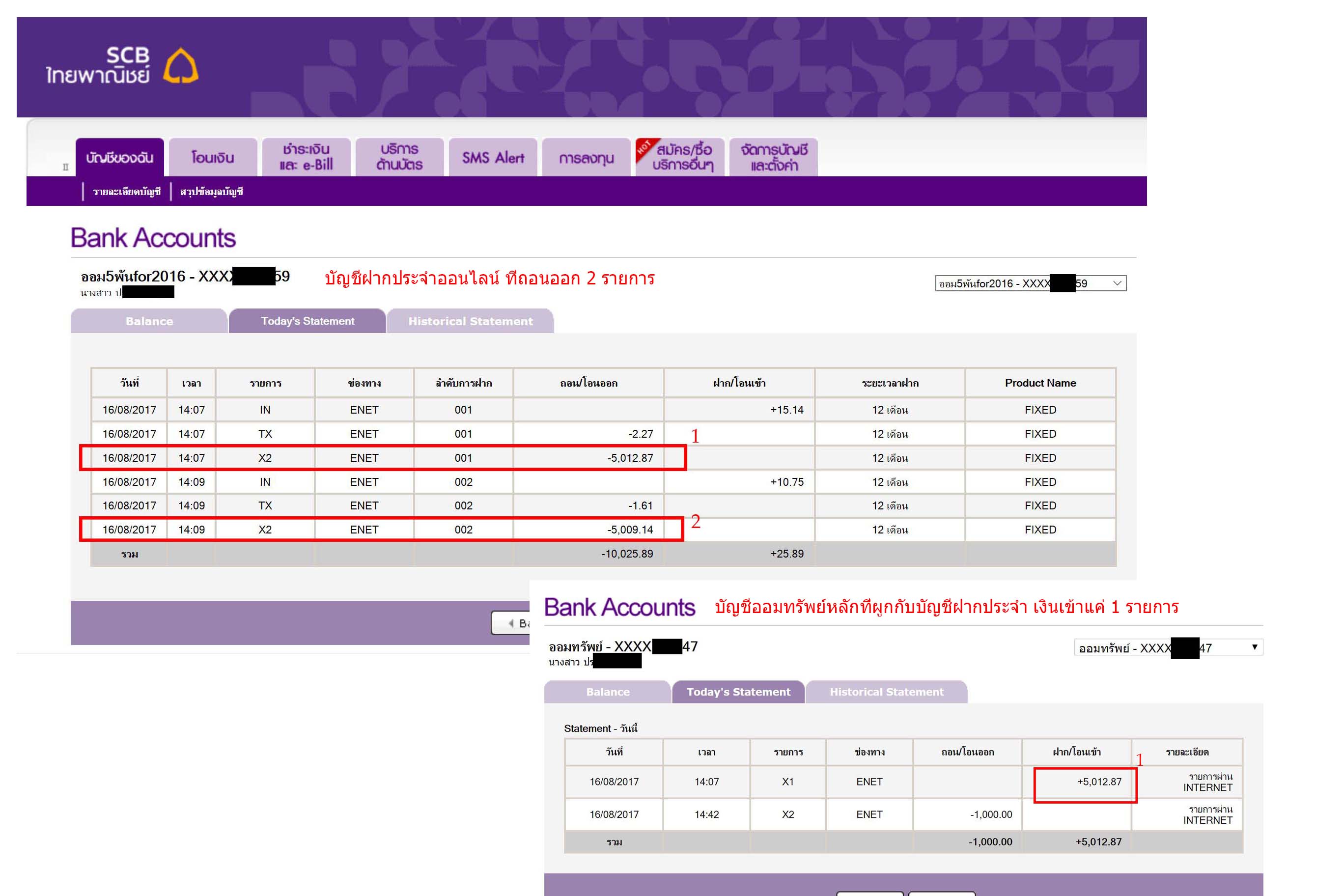Open the โอนเงิน transfer tab
Image resolution: width=1344 pixels, height=896 pixels.
pos(213,157)
